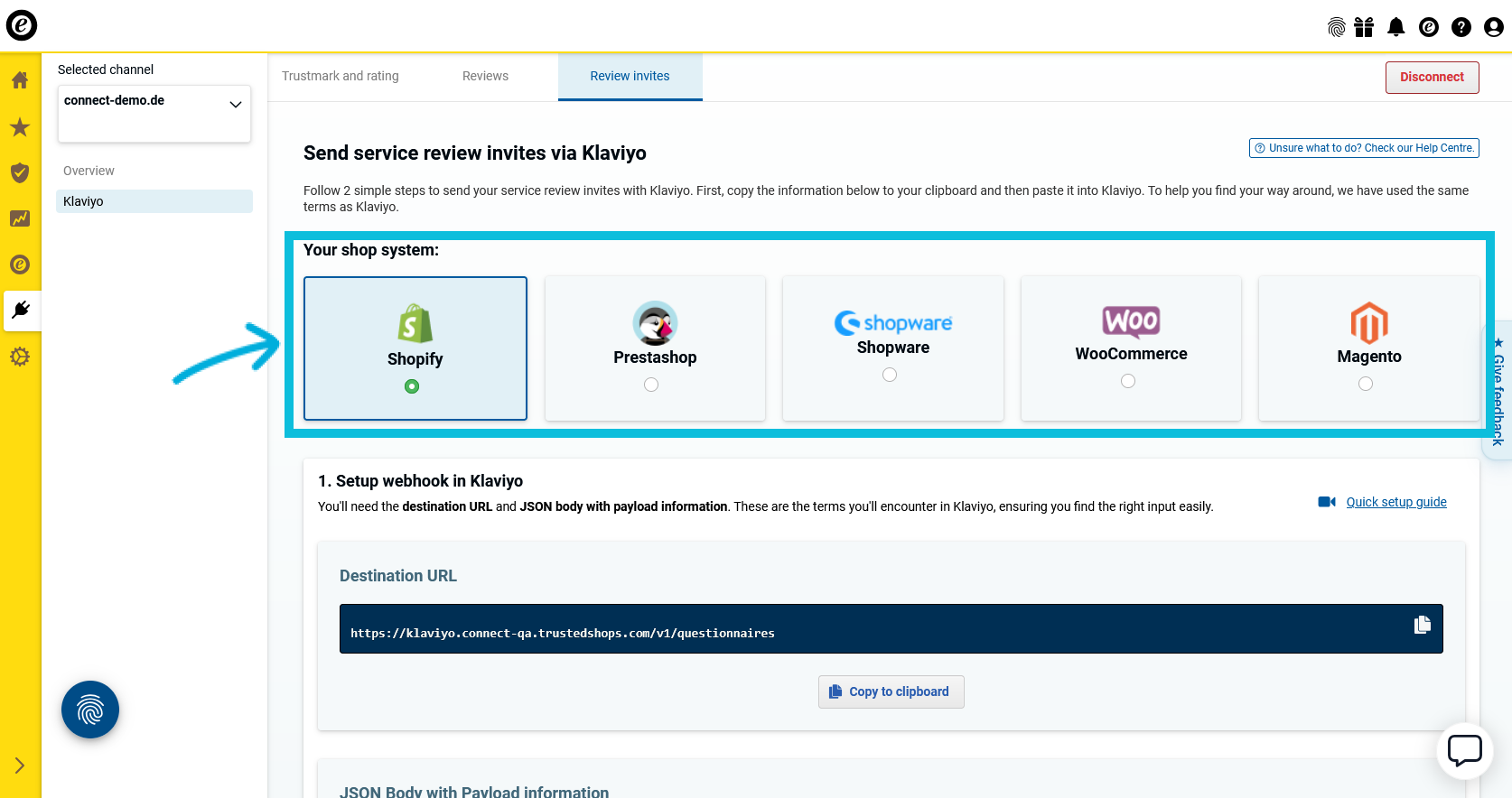Switch to the Reviews tab
The width and height of the screenshot is (1512, 798).
485,76
